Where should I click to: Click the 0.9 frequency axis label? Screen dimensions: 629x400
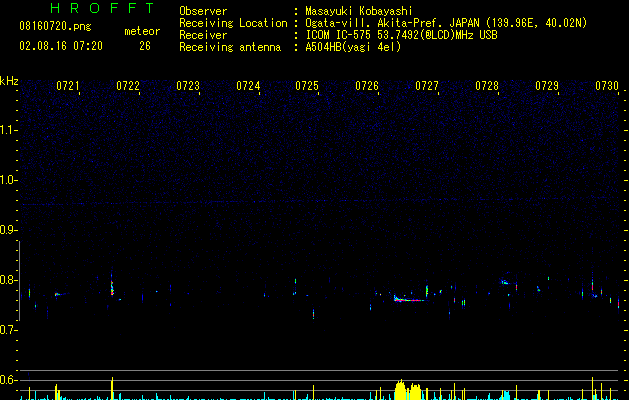point(9,230)
